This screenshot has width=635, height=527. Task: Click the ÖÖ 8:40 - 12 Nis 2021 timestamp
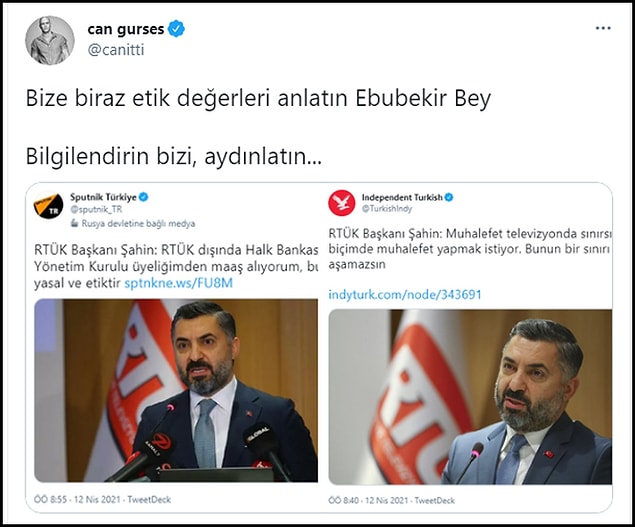click(x=368, y=500)
